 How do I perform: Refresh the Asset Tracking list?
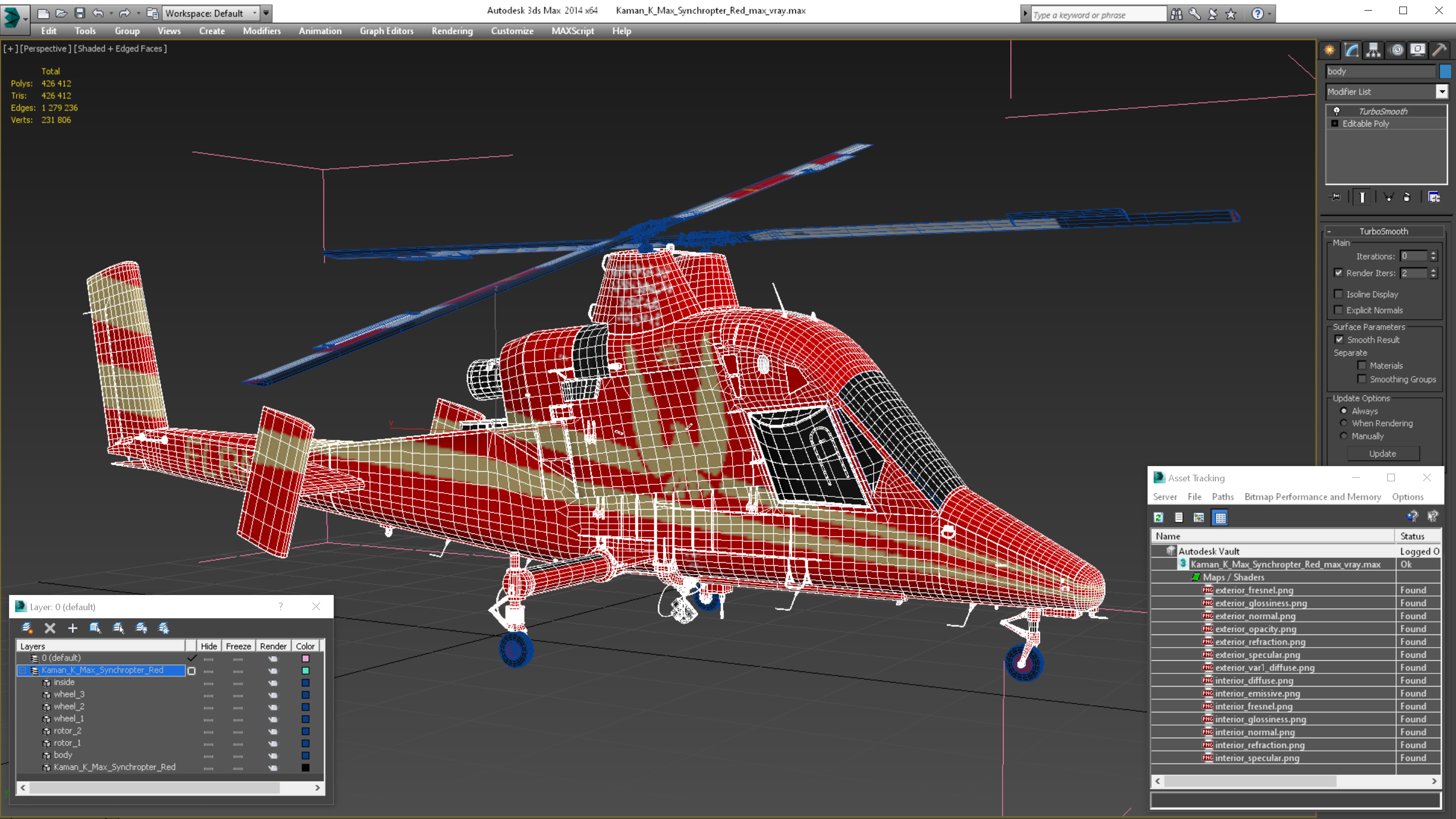click(x=1158, y=517)
